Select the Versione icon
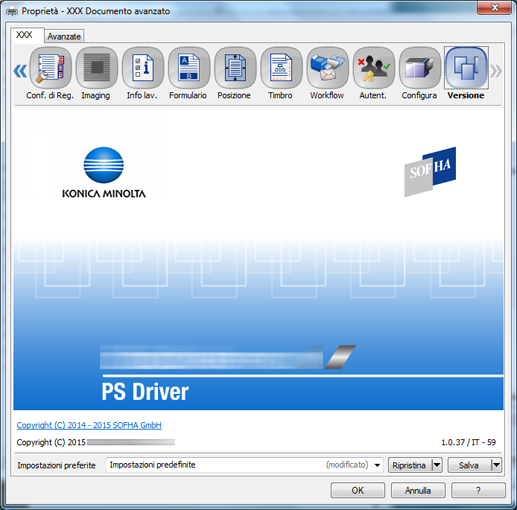The image size is (517, 510). 466,68
